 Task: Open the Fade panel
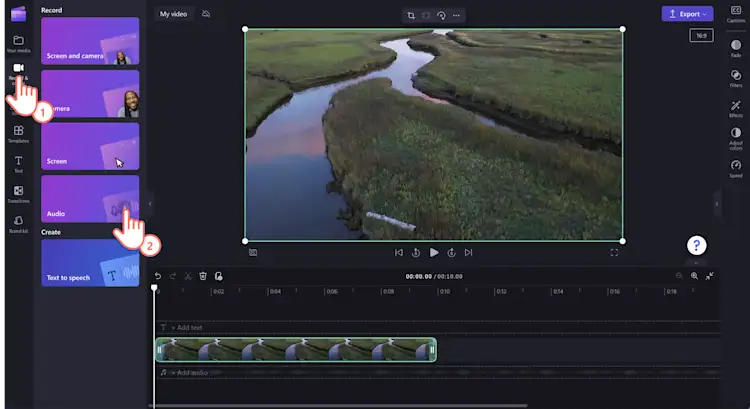(x=736, y=48)
